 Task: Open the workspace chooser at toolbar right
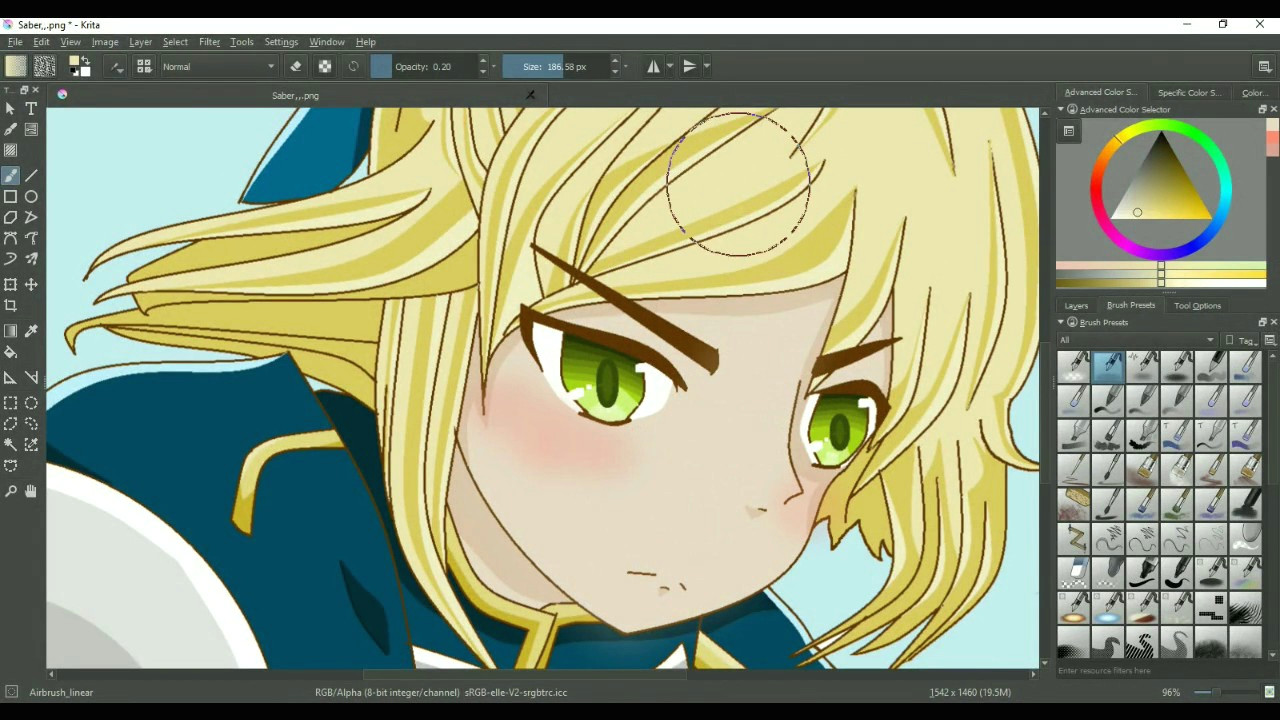pyautogui.click(x=1264, y=66)
